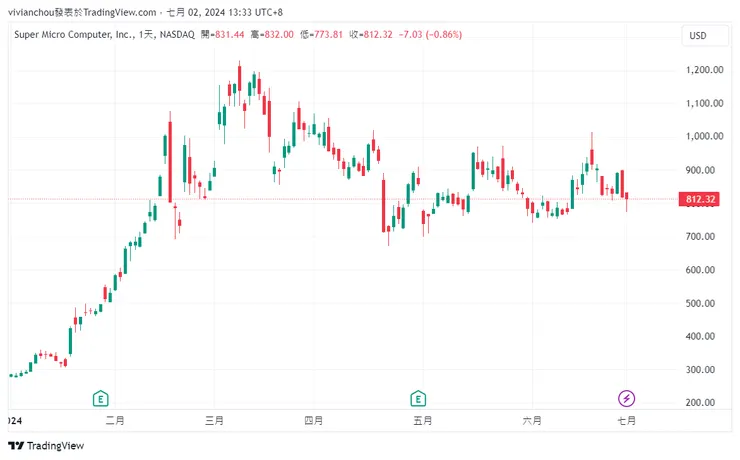The image size is (740, 460).
Task: Select the 三月 label on the time axis
Action: (214, 421)
